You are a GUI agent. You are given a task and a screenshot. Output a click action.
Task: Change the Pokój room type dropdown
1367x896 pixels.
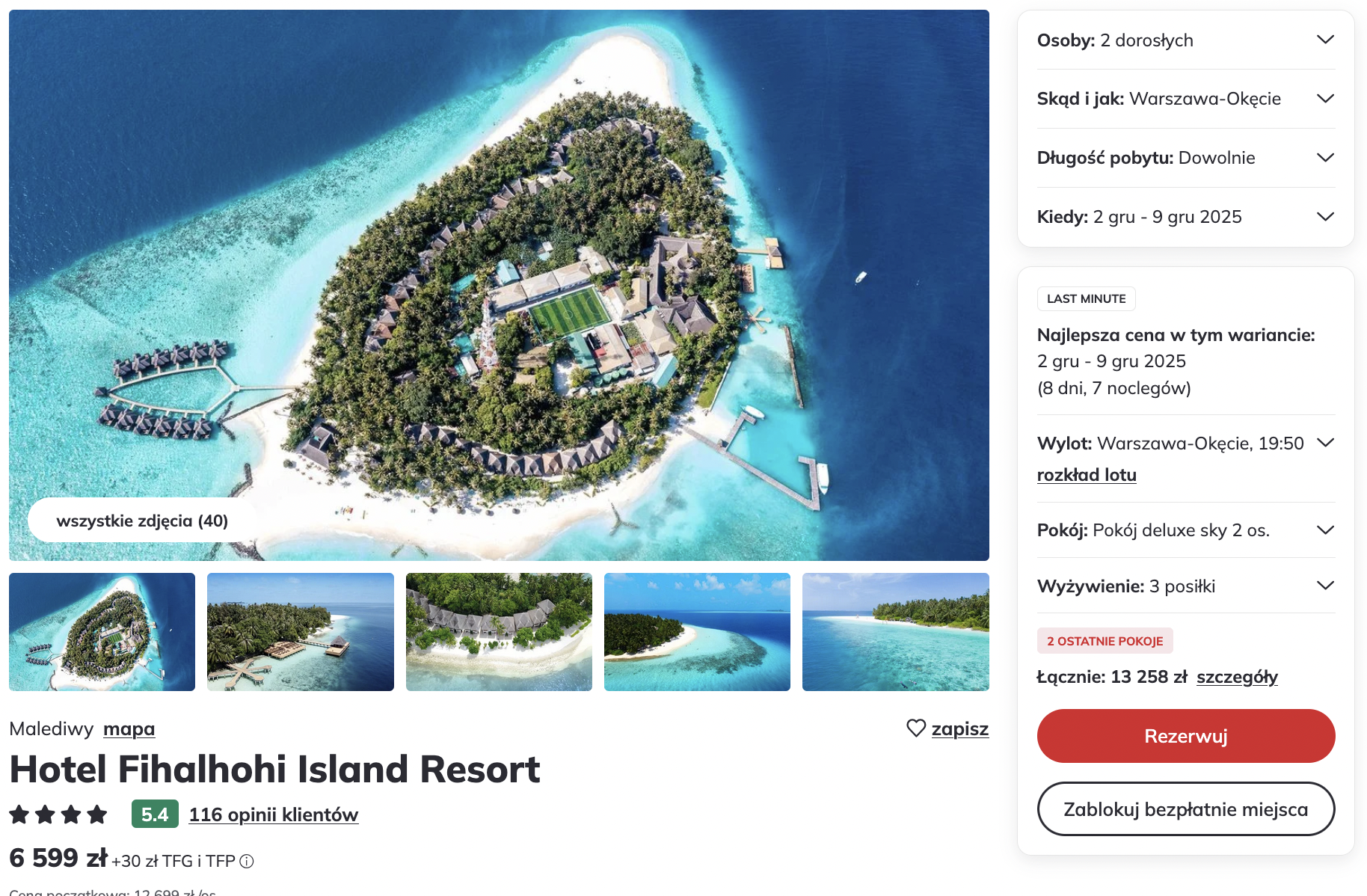pyautogui.click(x=1325, y=530)
